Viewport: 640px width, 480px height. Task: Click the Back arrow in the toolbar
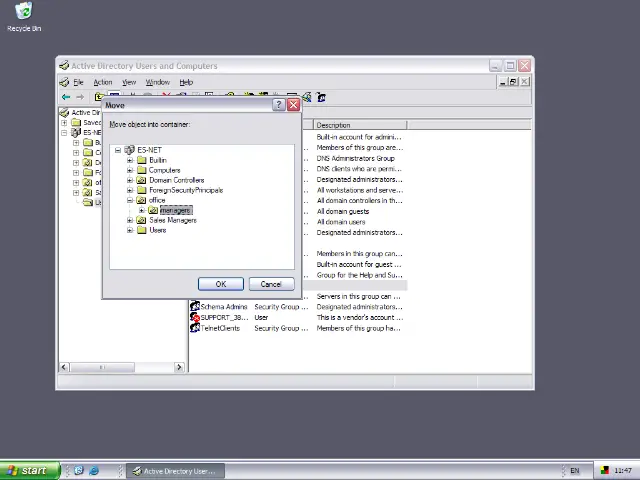click(x=66, y=97)
